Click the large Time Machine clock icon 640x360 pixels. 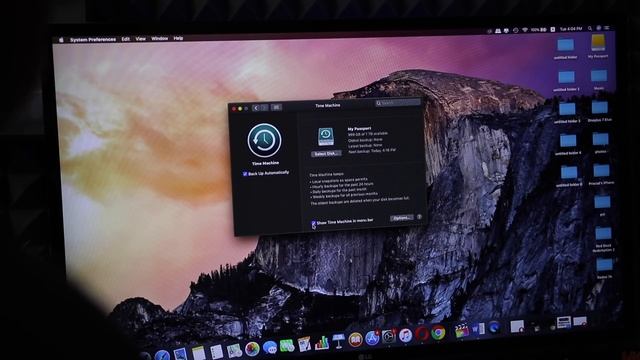point(264,140)
